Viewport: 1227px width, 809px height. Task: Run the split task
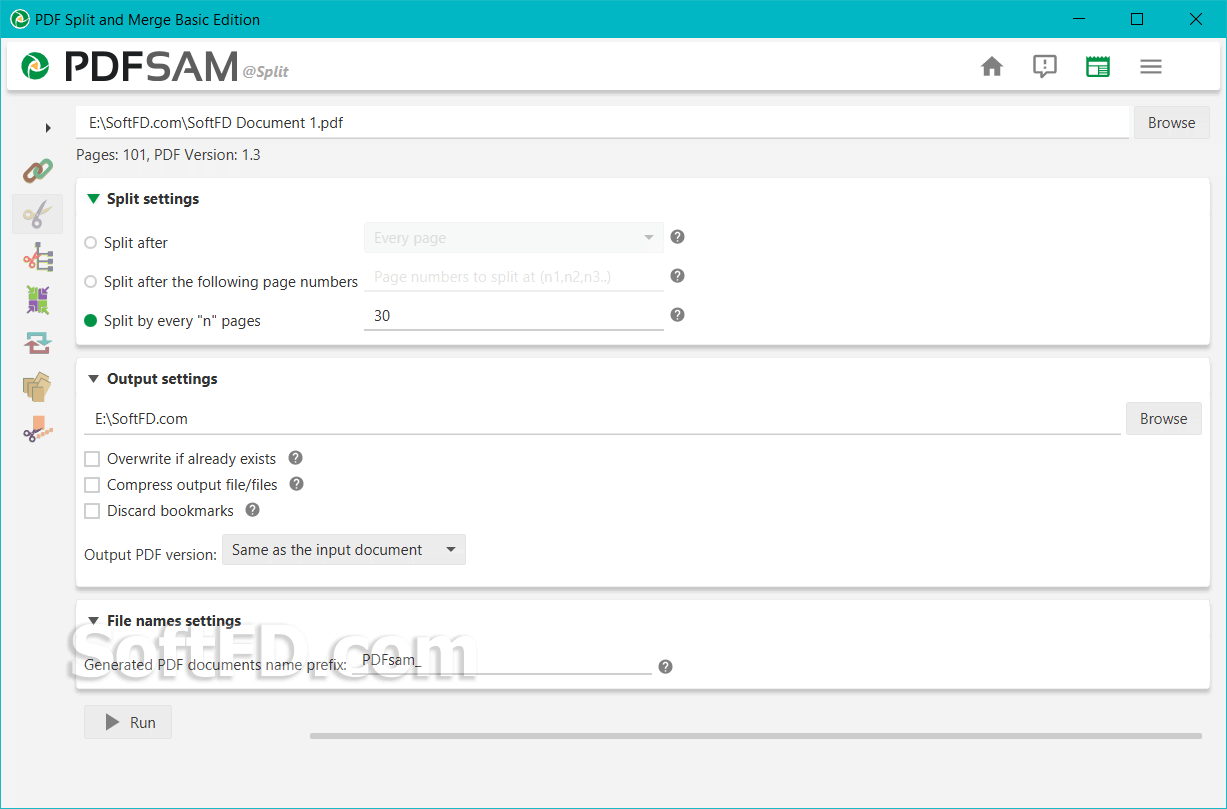[x=128, y=722]
